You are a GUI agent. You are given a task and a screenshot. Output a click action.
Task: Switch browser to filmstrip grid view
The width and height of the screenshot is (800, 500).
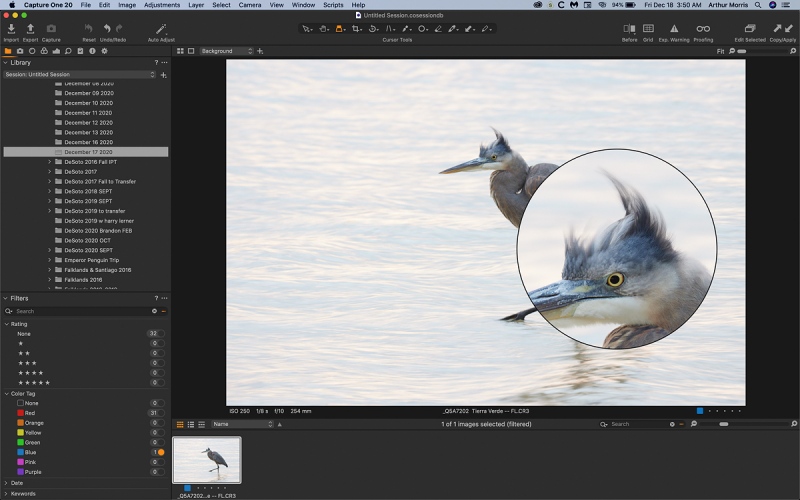coord(180,424)
